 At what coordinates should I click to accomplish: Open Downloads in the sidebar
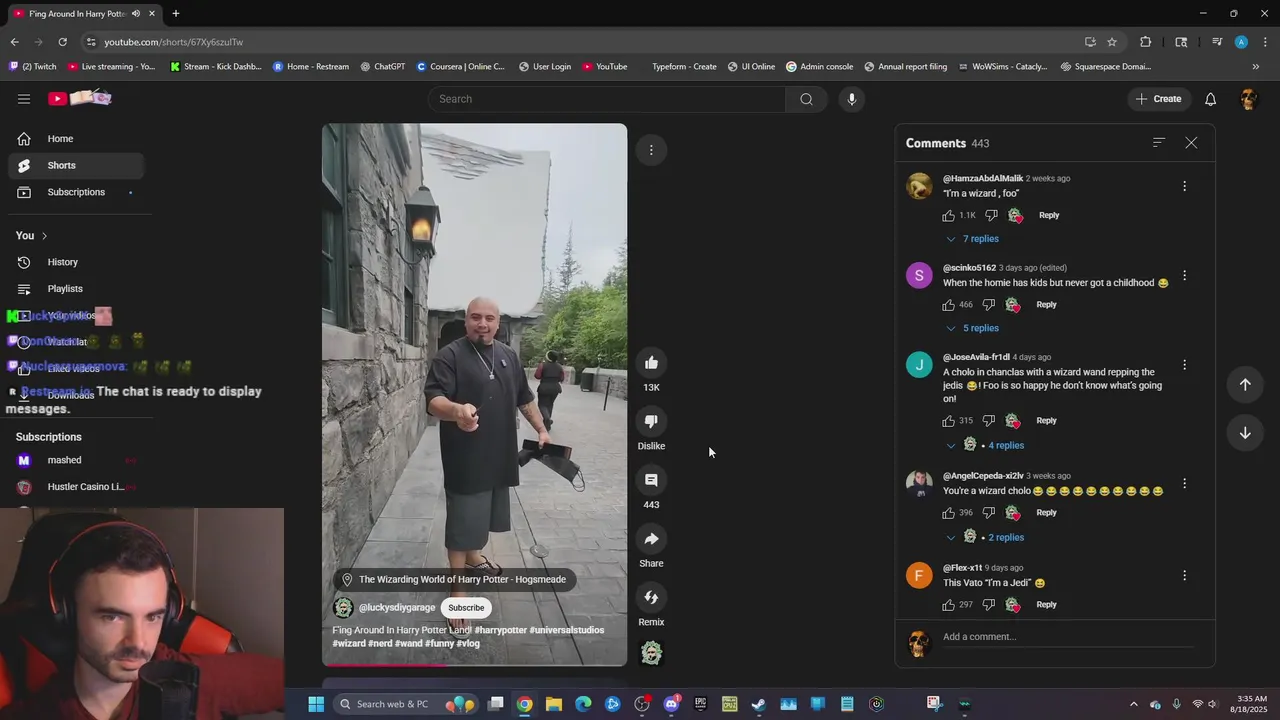tap(77, 395)
